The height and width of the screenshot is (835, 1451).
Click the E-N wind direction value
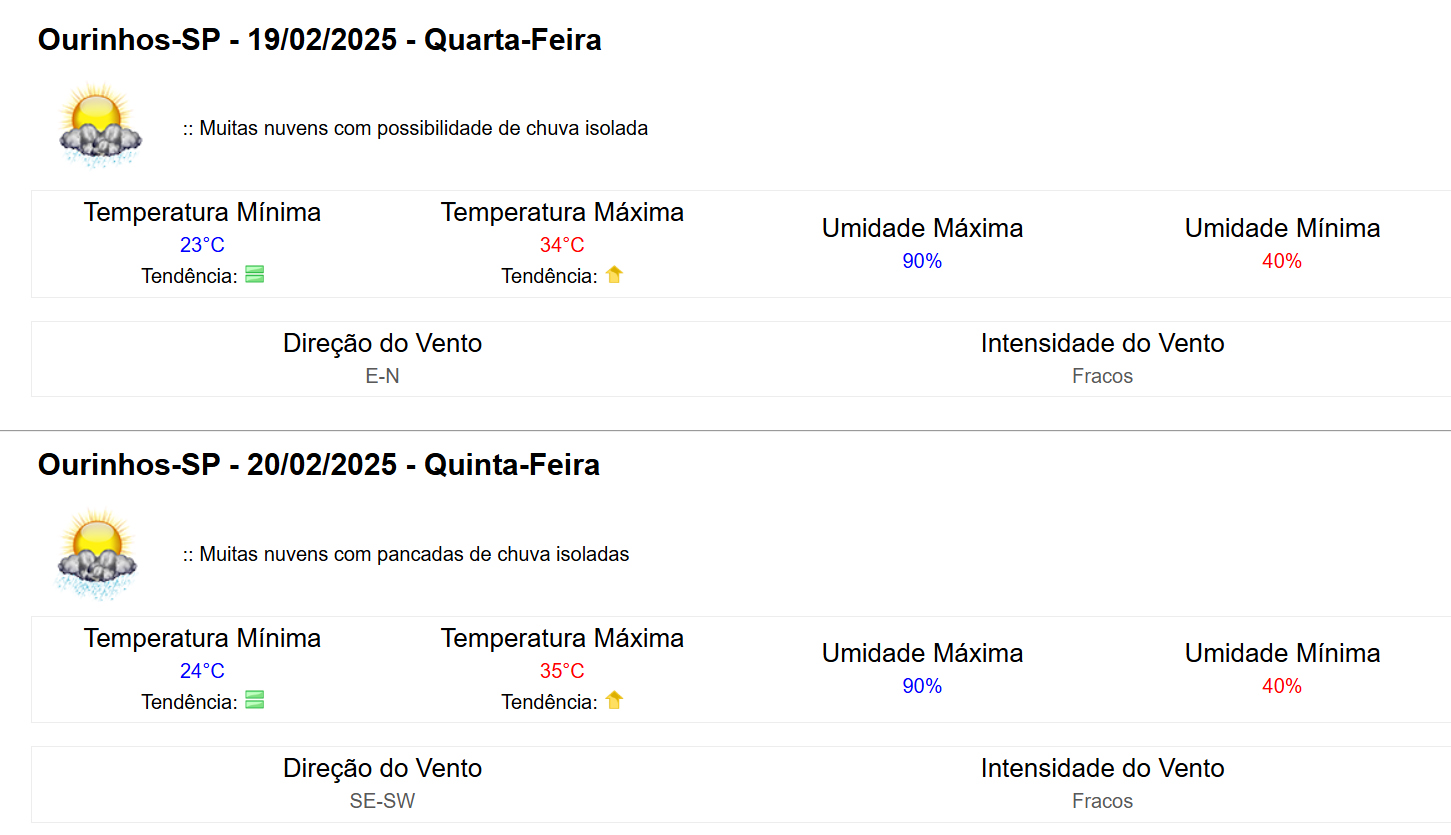382,376
